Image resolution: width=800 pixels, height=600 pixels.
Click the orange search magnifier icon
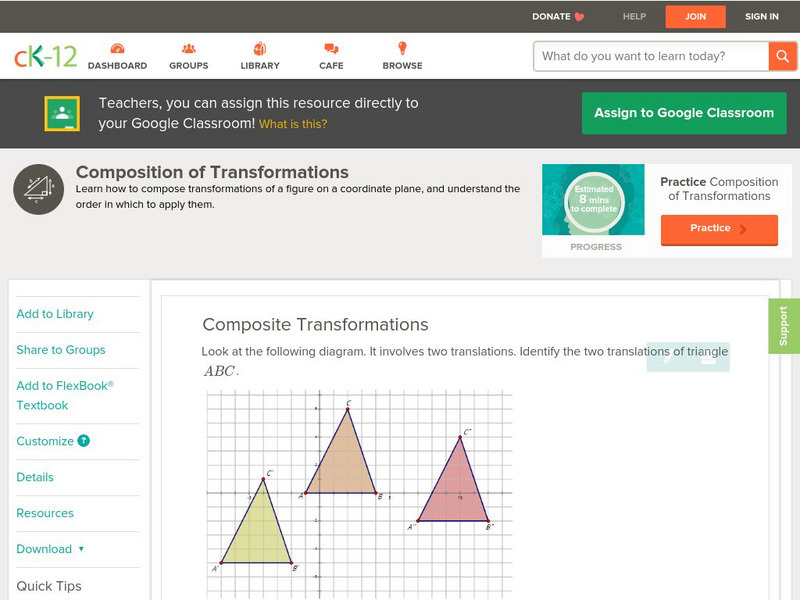782,56
